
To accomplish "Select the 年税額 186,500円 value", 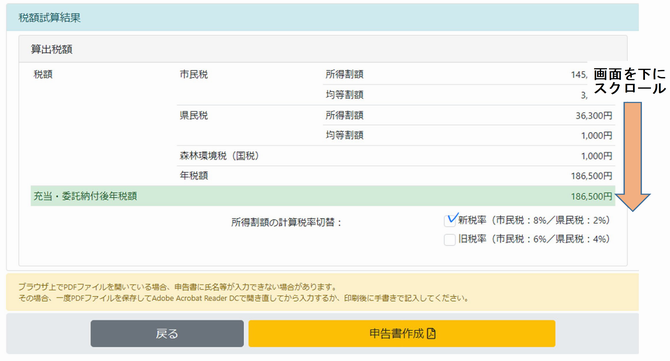I will (x=592, y=176).
